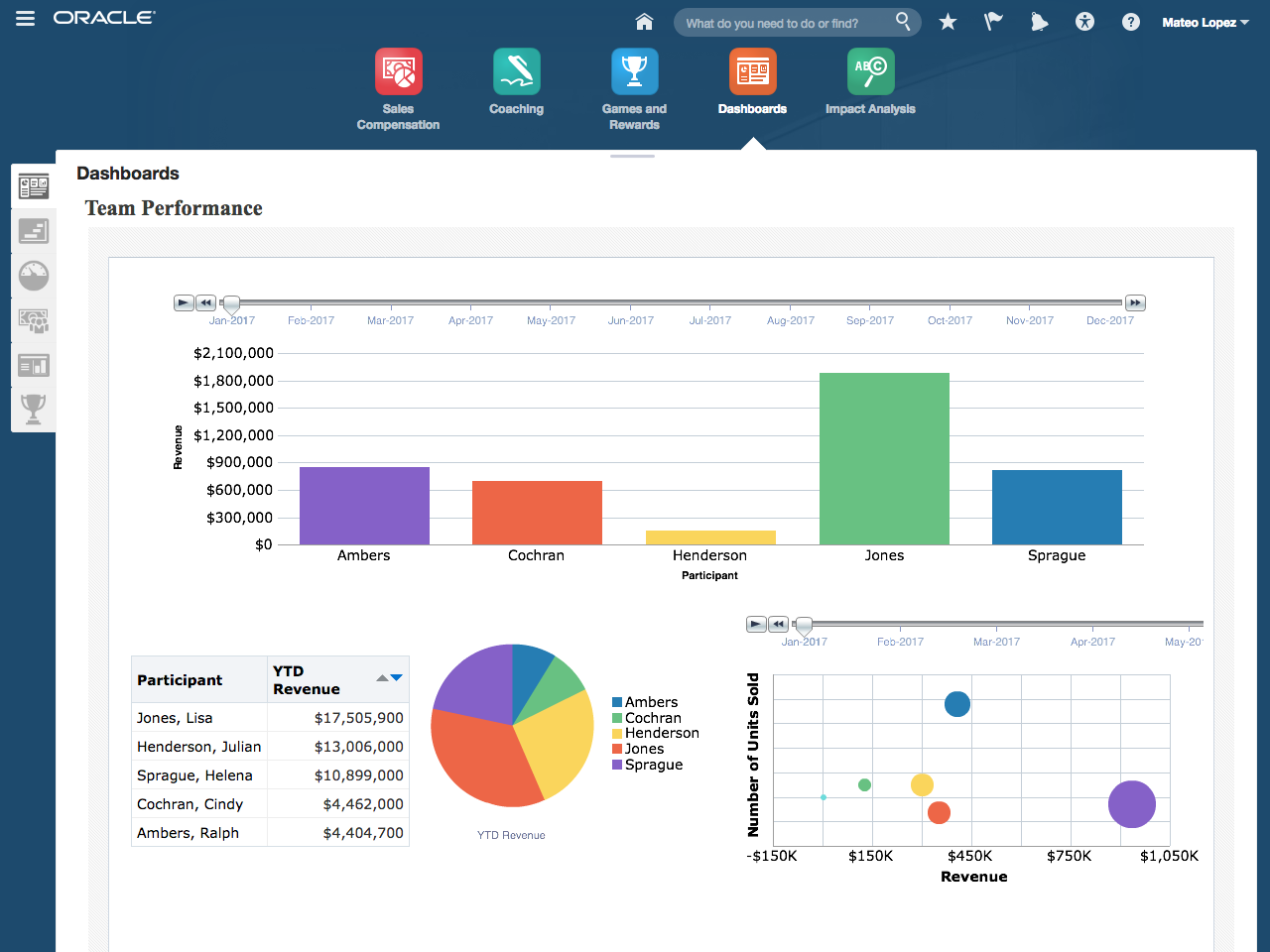Image resolution: width=1270 pixels, height=952 pixels.
Task: Play the bar chart timeline animation
Action: coord(184,302)
